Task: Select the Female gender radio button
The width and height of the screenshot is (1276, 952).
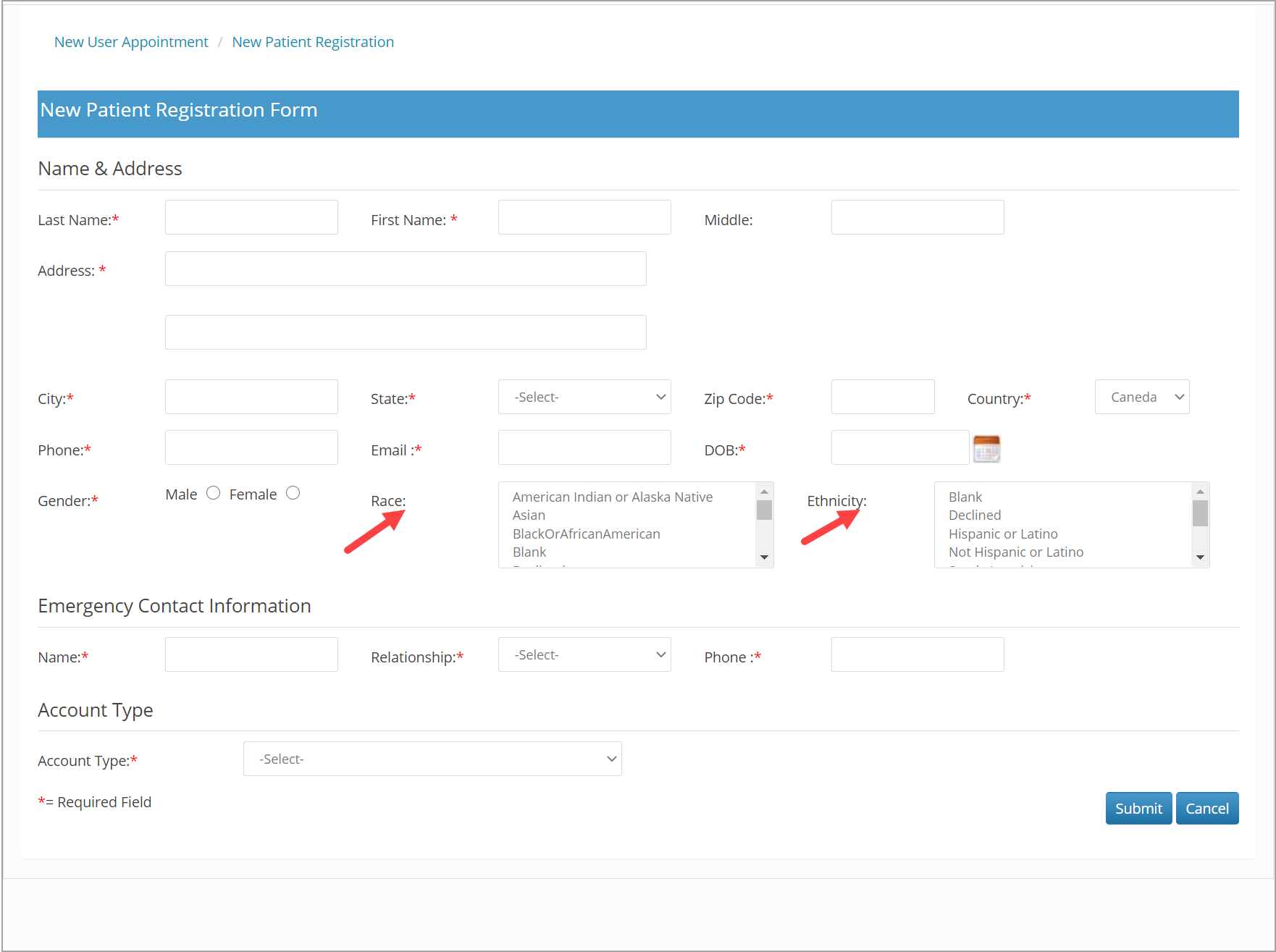Action: [x=293, y=493]
